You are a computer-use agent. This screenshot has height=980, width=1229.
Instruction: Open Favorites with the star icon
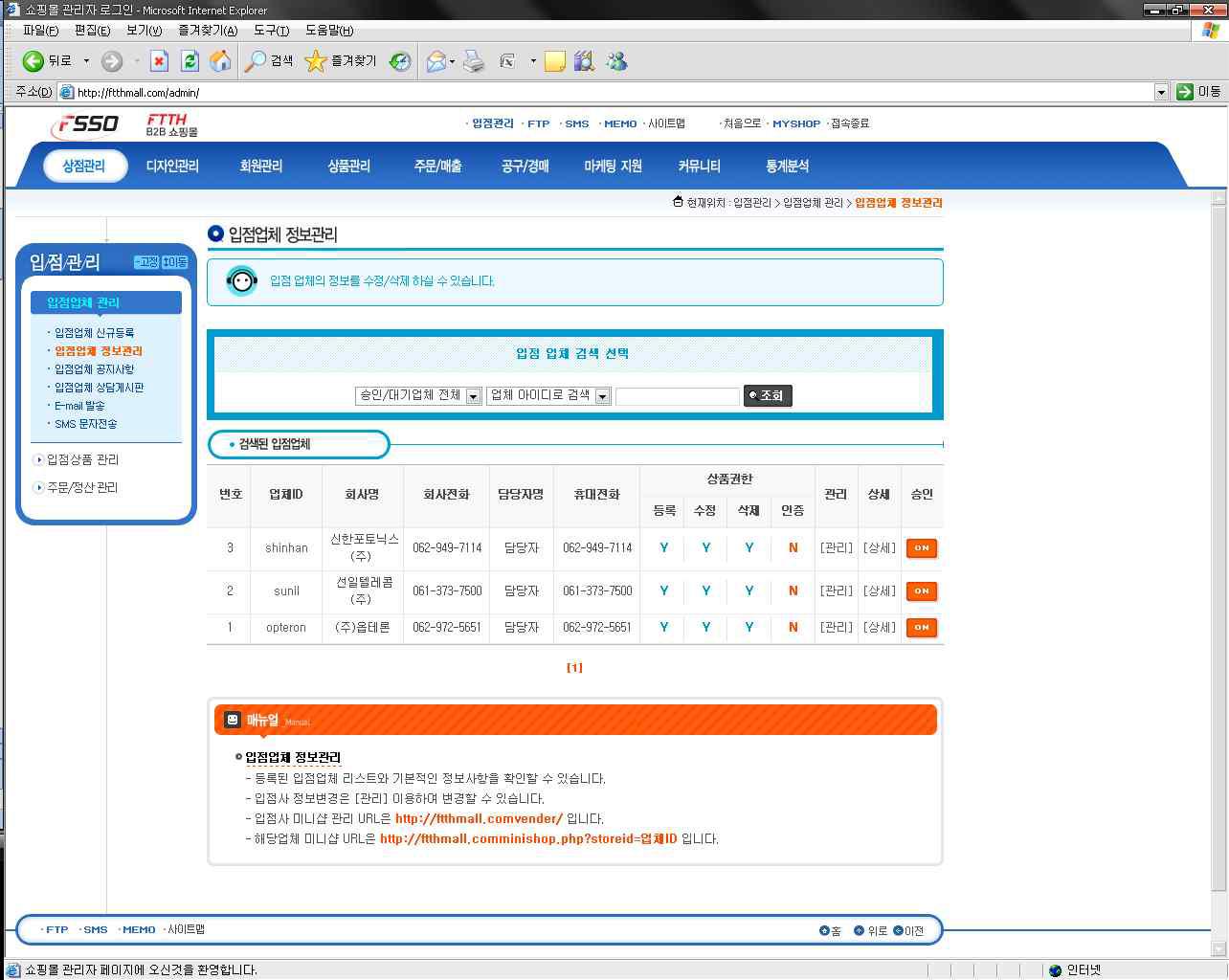pyautogui.click(x=315, y=61)
